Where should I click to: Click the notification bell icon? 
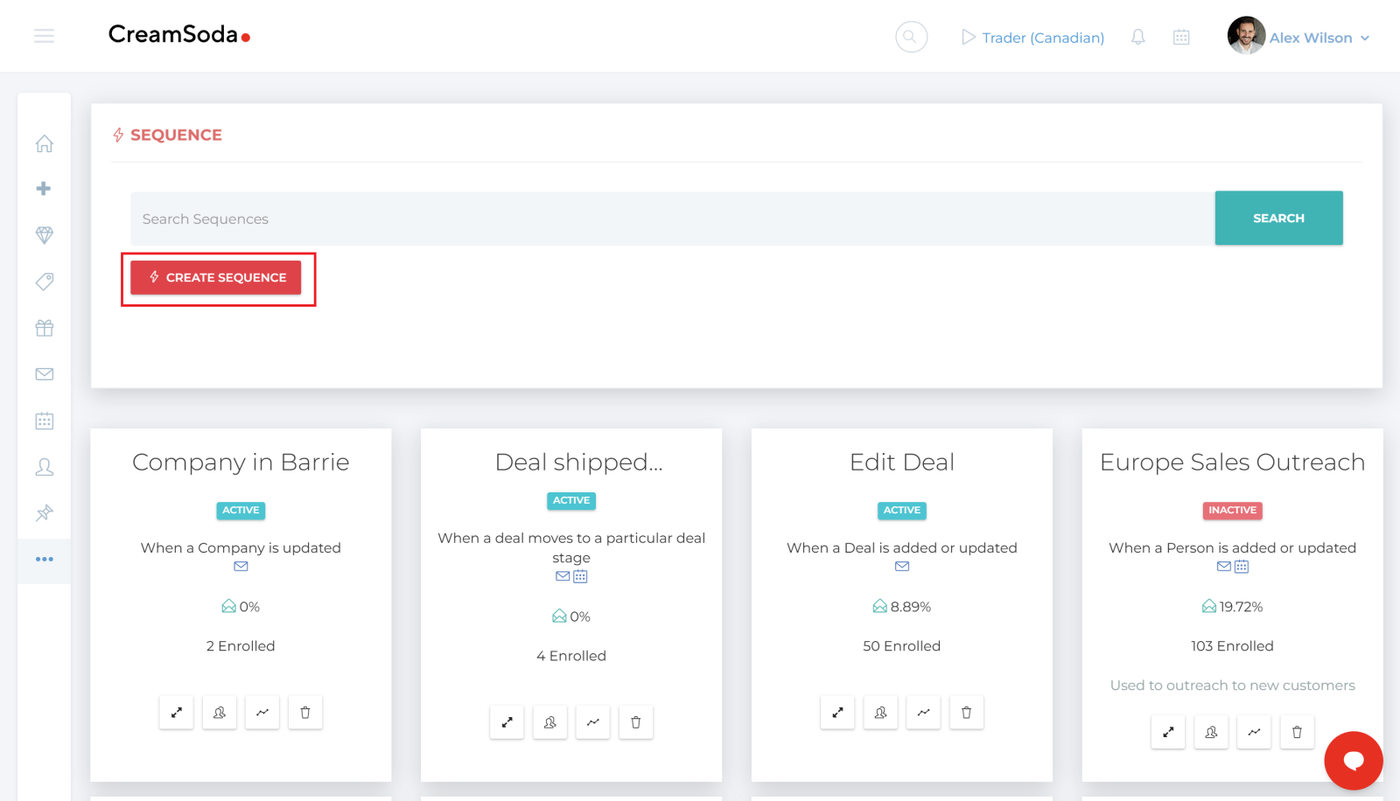click(1138, 37)
